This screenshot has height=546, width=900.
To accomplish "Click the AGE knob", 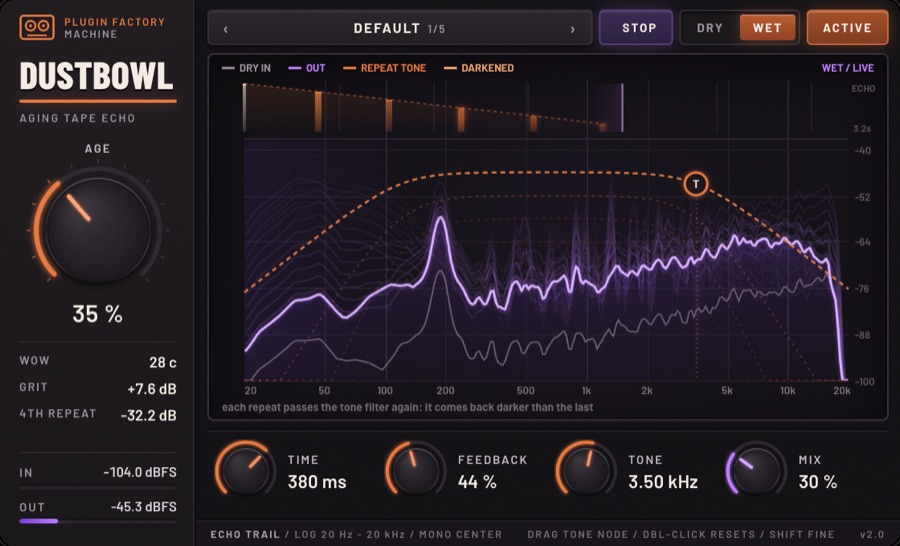I will 98,229.
